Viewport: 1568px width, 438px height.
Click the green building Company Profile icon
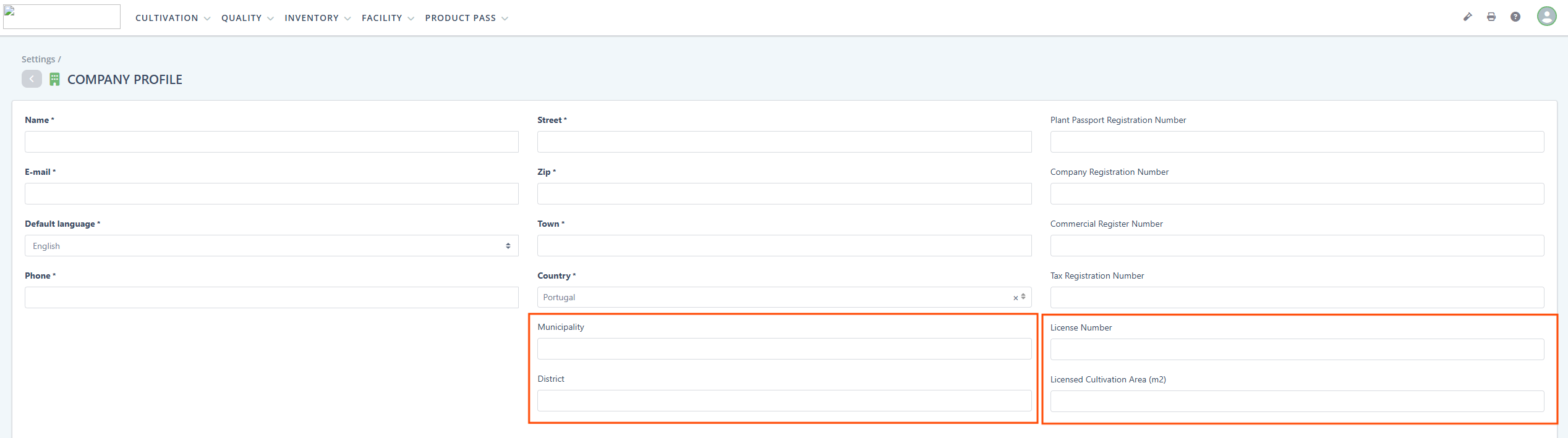[x=54, y=80]
